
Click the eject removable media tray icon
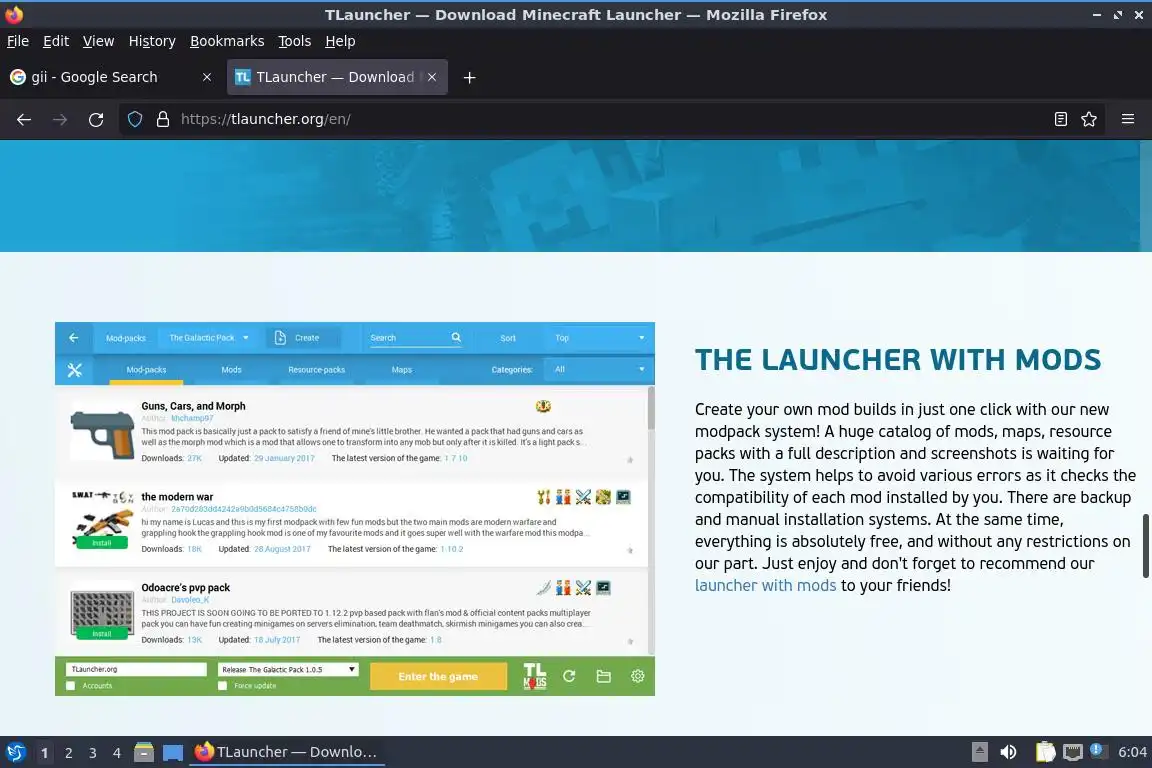(x=979, y=752)
